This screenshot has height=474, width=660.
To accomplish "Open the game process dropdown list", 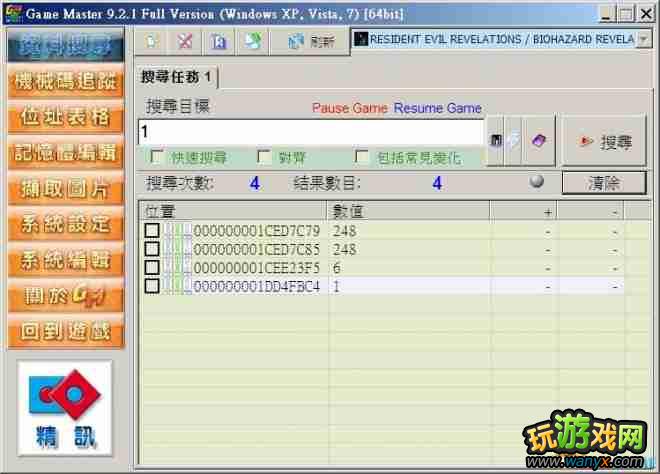I will pos(643,39).
